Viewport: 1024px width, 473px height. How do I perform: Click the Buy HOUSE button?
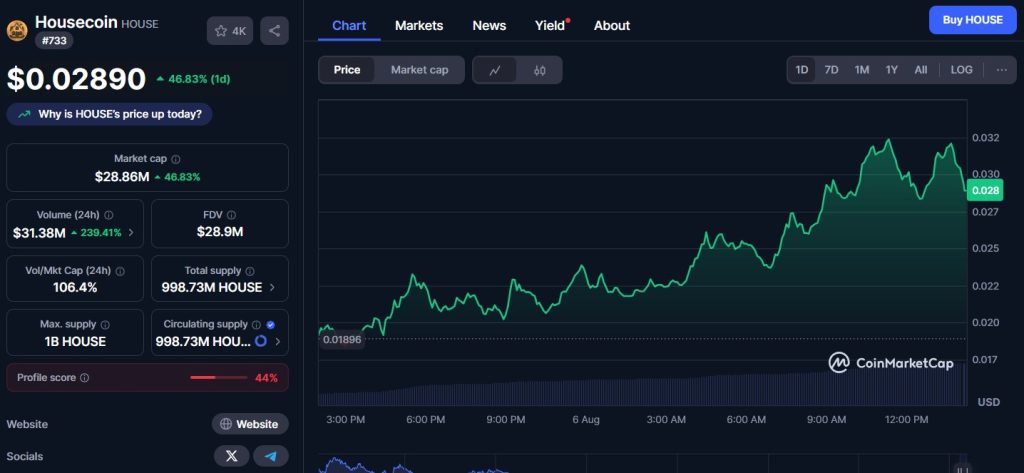tap(972, 20)
